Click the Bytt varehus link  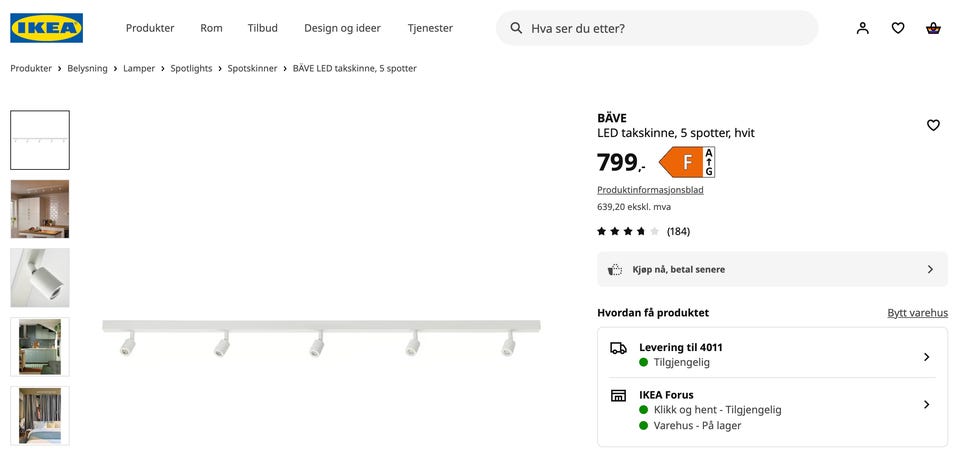coord(918,313)
